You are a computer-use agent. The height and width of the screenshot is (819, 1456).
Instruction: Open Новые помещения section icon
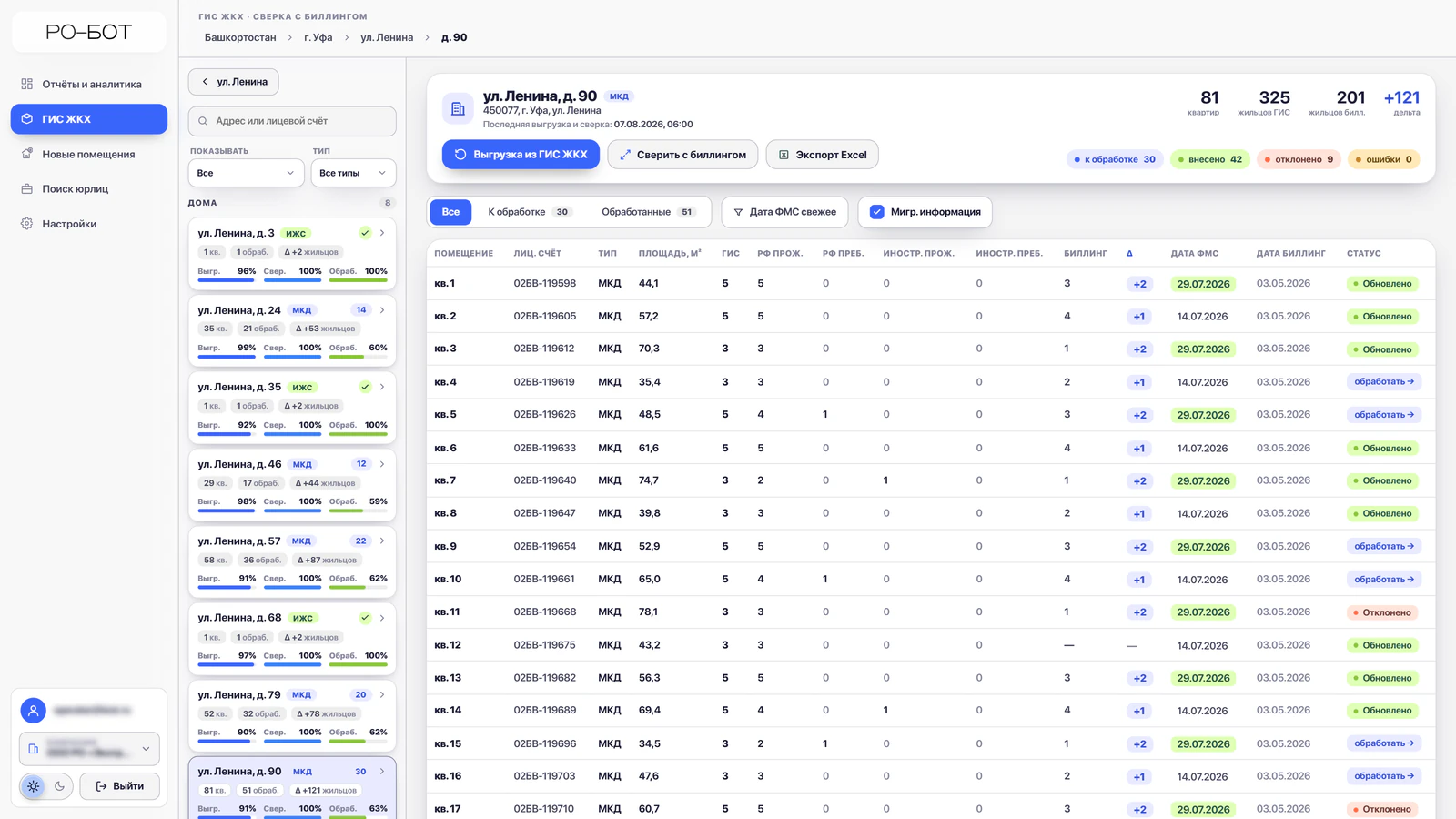pyautogui.click(x=27, y=154)
